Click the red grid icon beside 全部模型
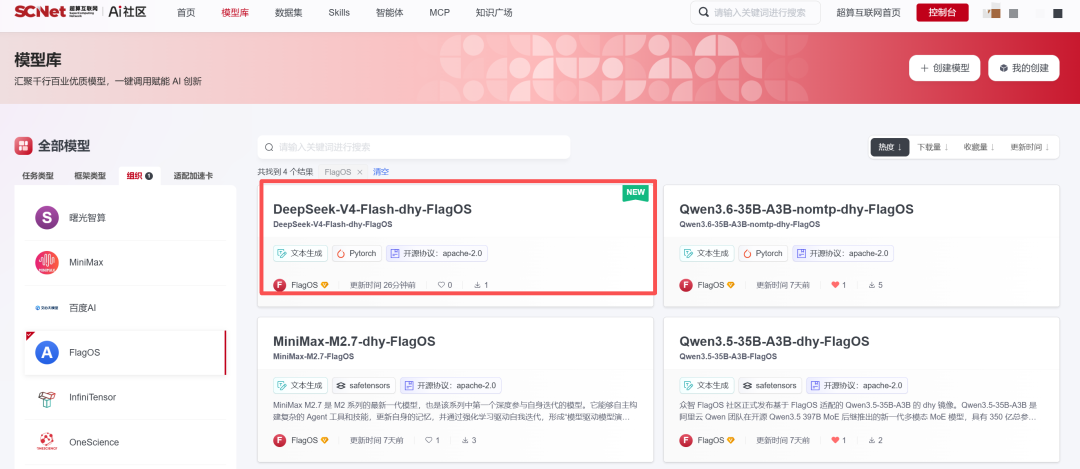Viewport: 1080px width, 469px height. [x=23, y=145]
